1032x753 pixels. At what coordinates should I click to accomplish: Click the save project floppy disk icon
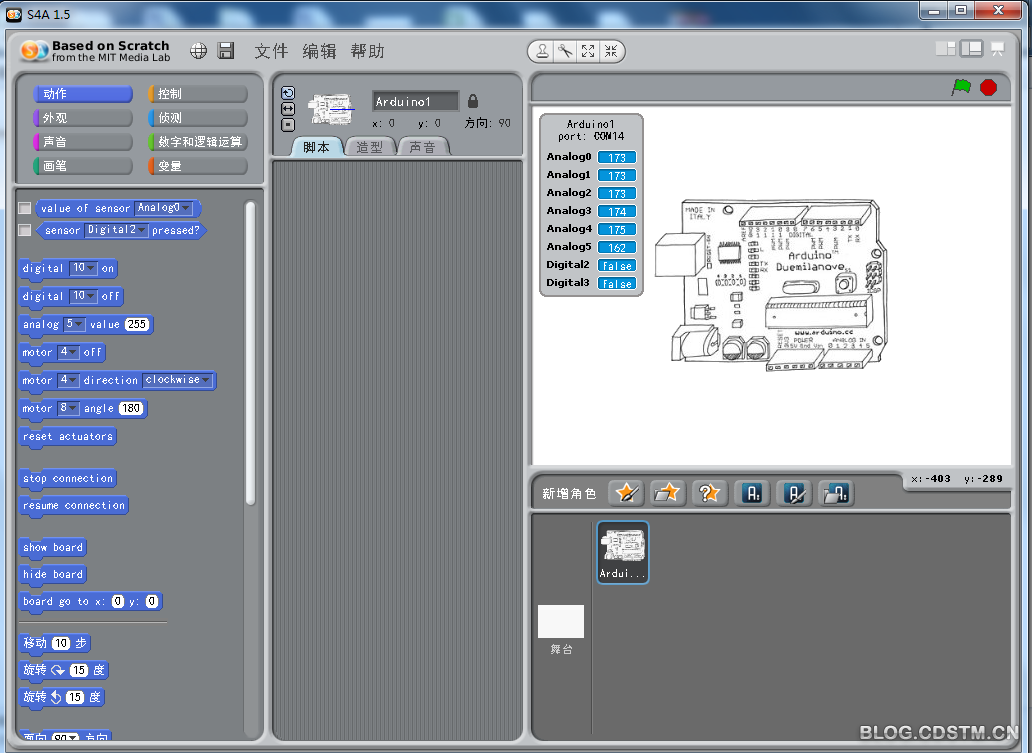226,51
